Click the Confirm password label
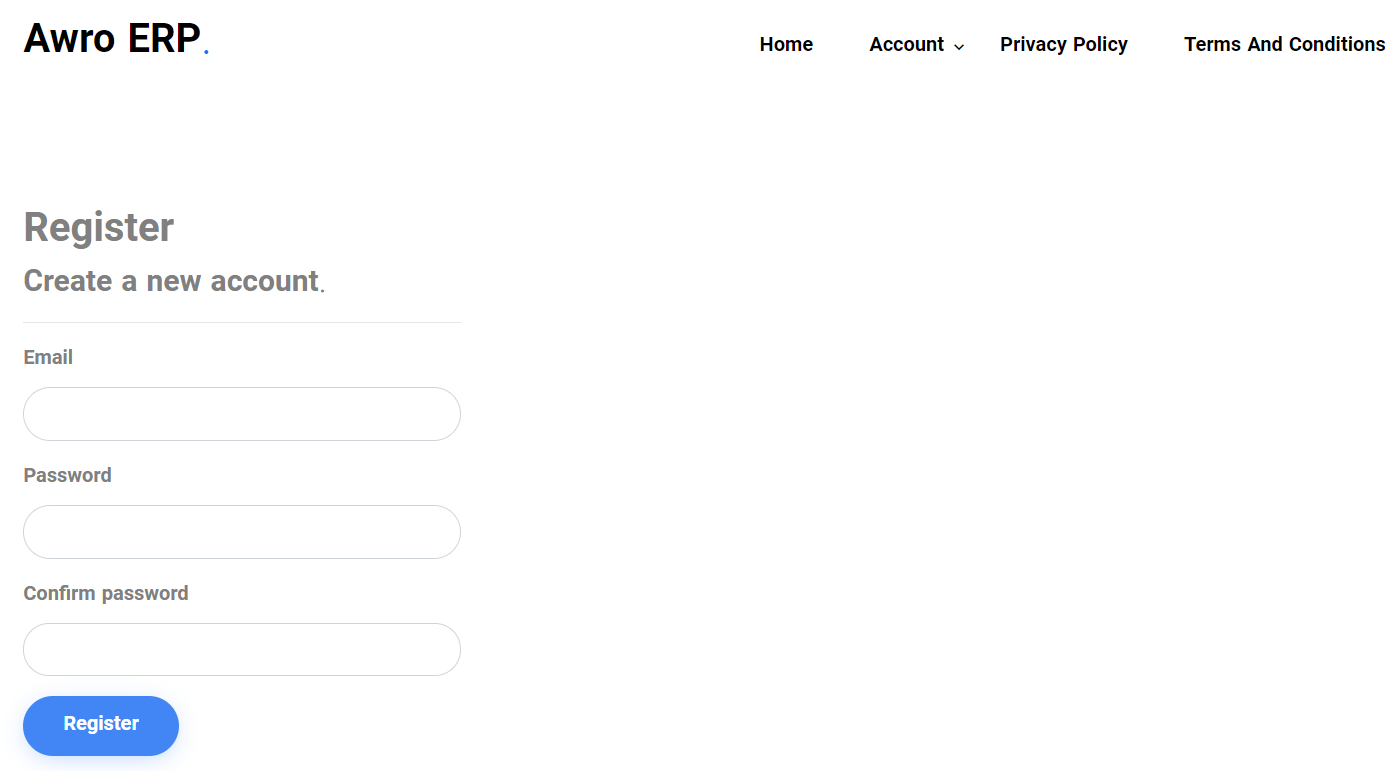 pos(106,593)
